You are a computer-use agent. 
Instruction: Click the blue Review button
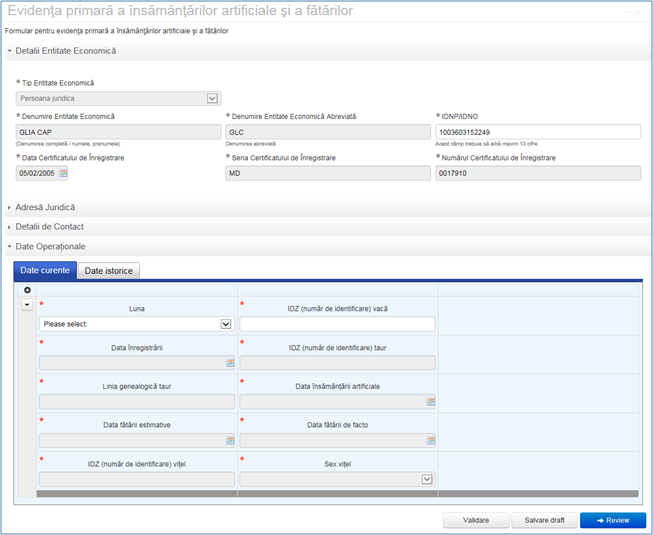pyautogui.click(x=613, y=520)
